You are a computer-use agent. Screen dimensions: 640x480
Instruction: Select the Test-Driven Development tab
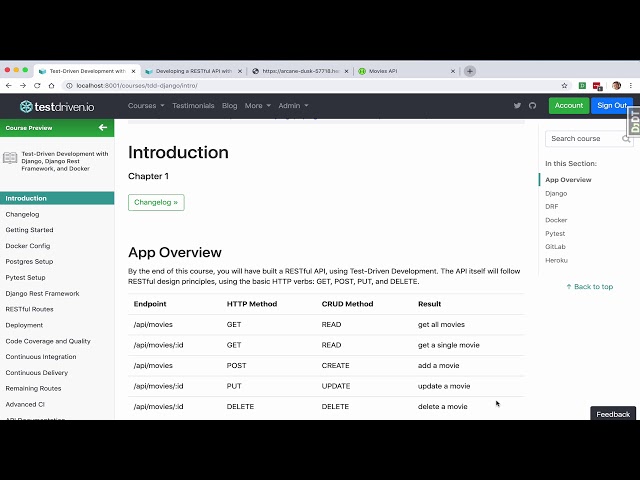[87, 71]
